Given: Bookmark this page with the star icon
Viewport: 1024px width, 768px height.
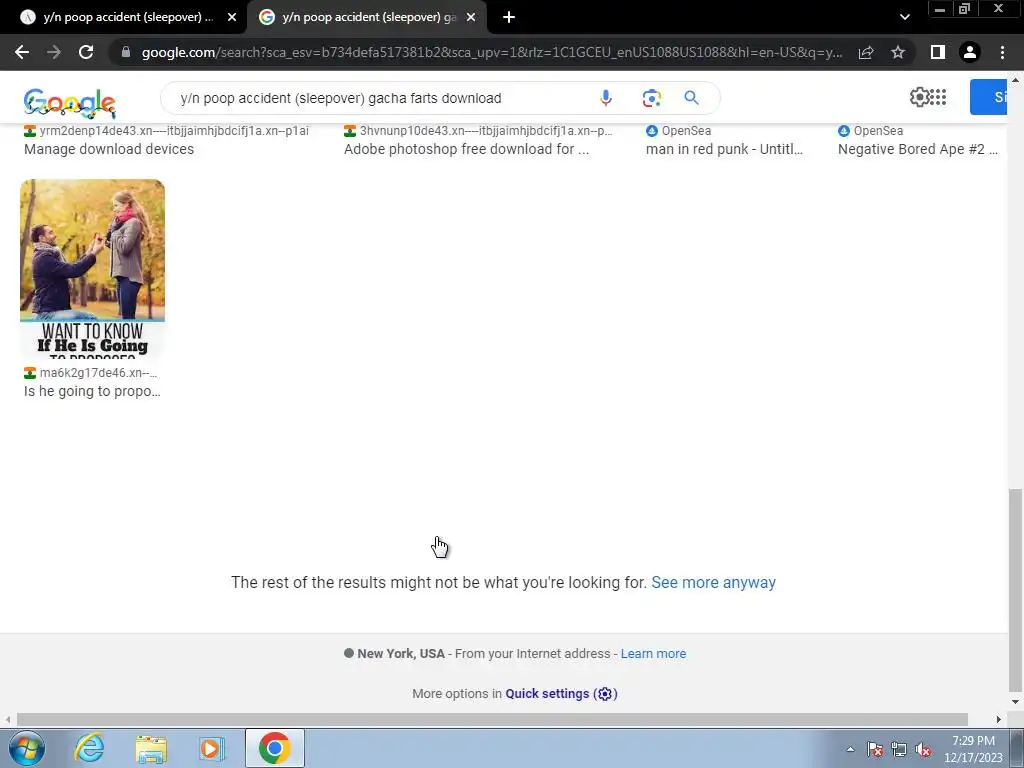Looking at the screenshot, I should (898, 52).
